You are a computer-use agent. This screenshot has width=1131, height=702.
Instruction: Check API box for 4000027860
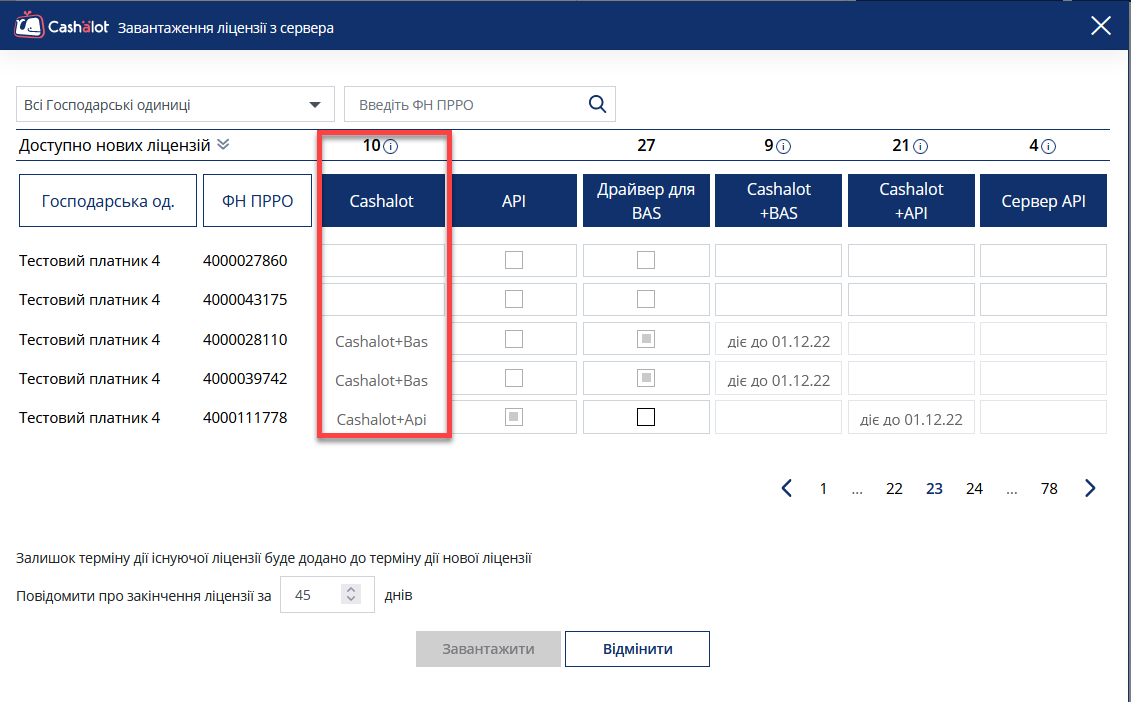coord(514,260)
